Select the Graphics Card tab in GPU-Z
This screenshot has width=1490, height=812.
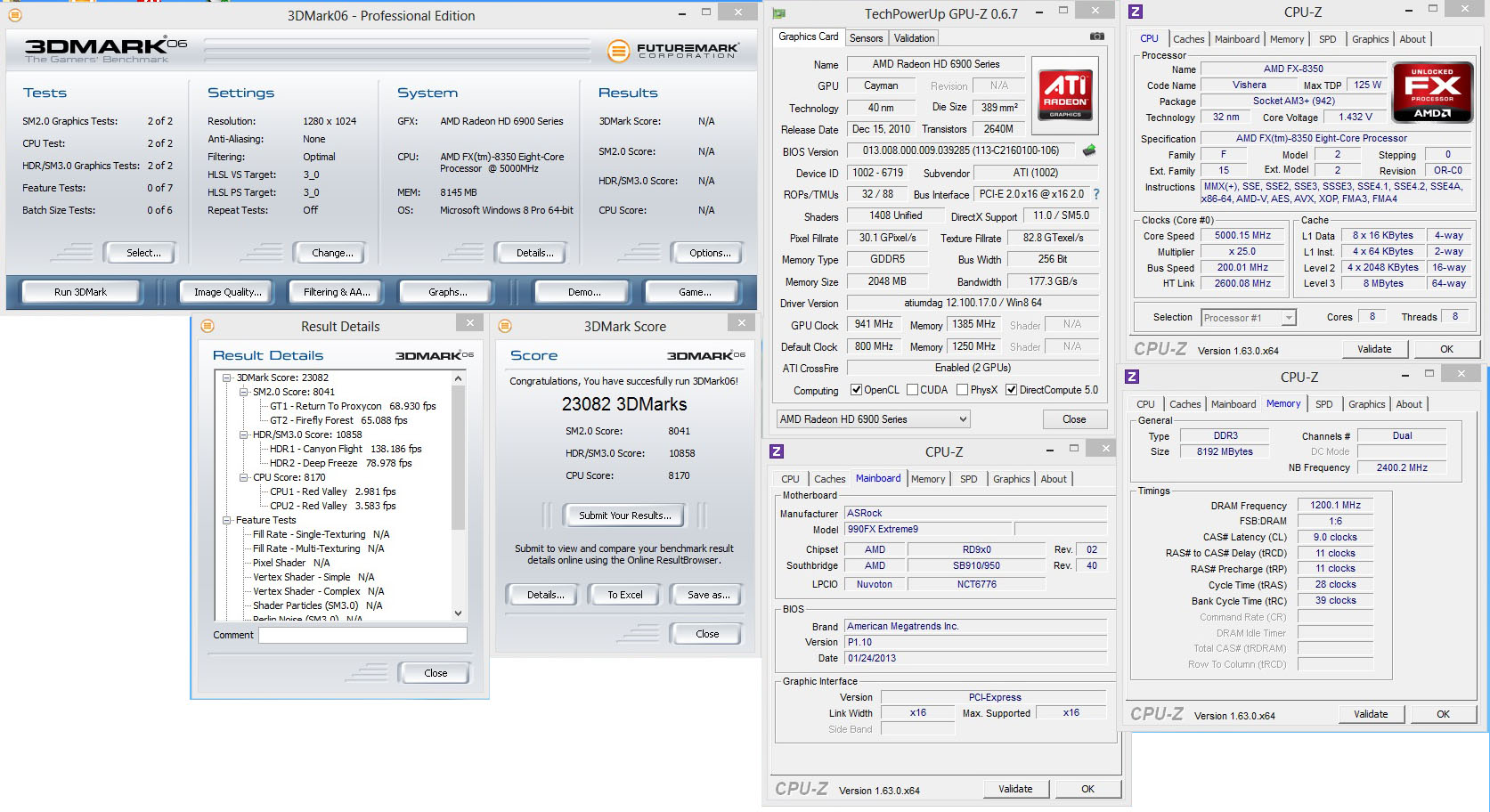(808, 37)
